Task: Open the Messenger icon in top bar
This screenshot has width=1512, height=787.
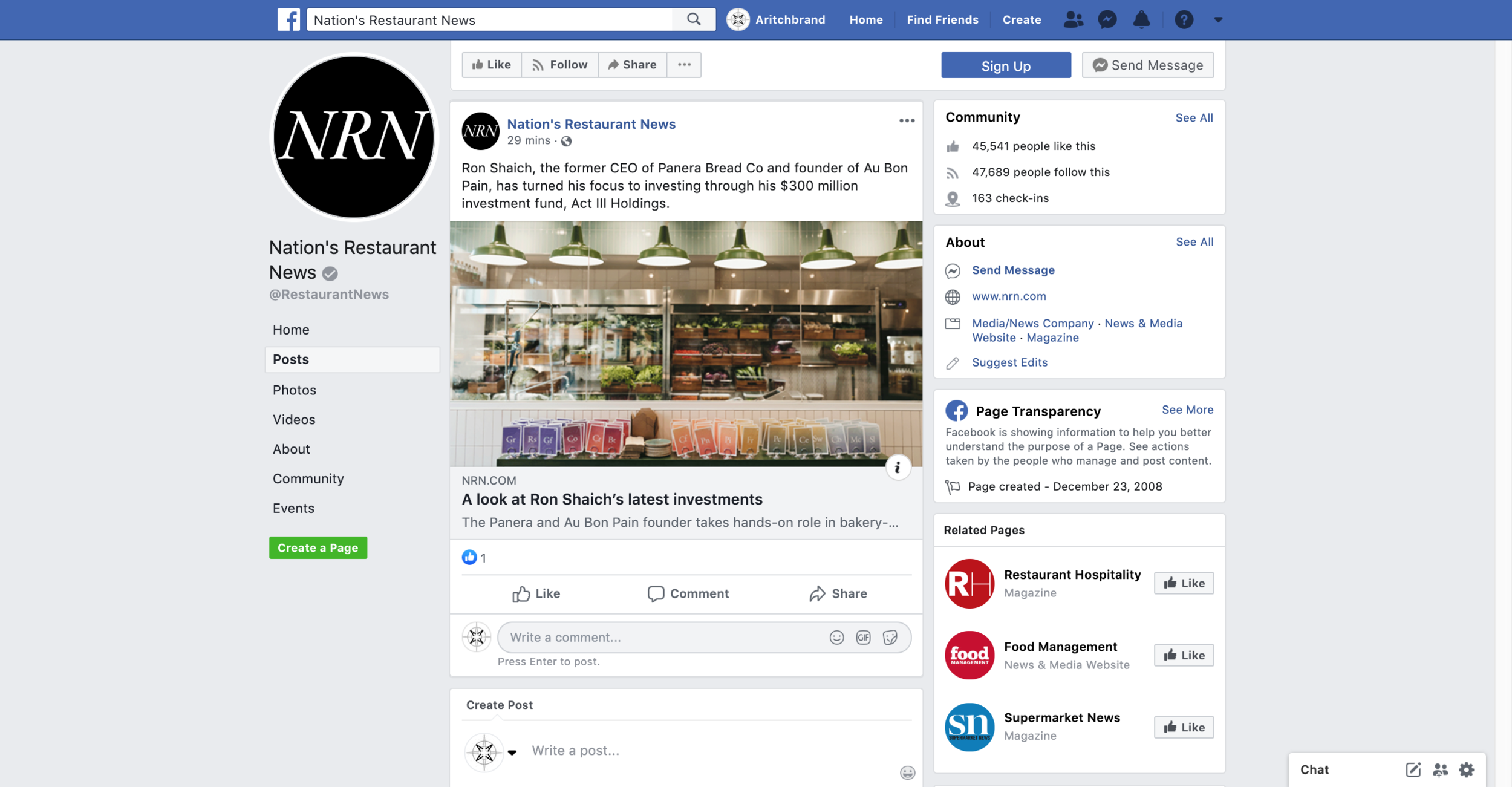Action: coord(1107,19)
